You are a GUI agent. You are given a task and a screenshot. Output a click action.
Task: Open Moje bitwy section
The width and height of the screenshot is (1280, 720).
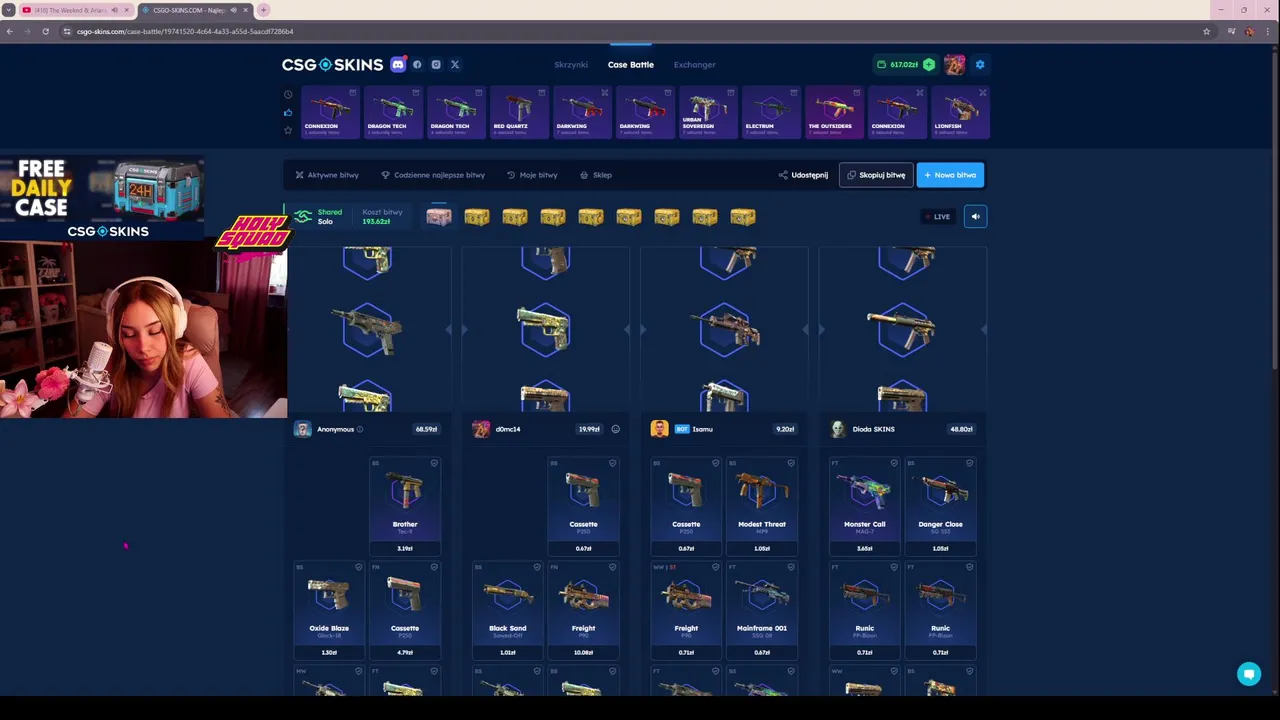pos(532,175)
